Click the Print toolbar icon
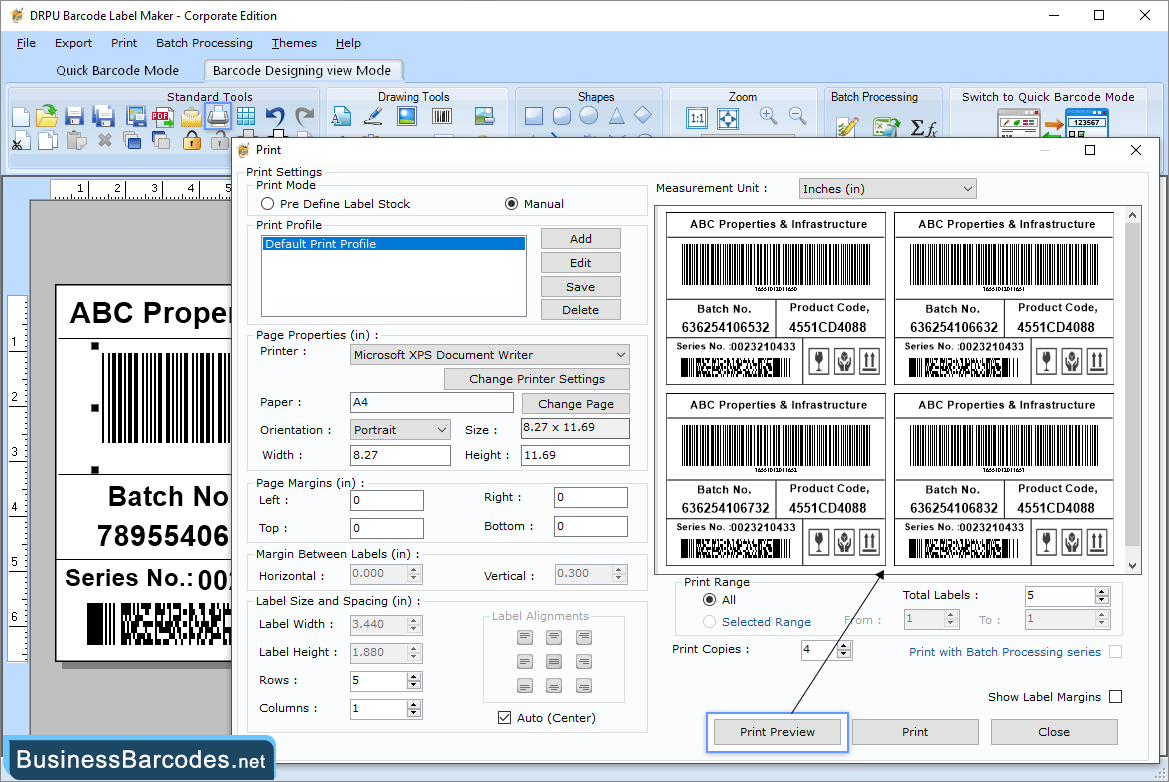This screenshot has width=1169, height=782. point(218,116)
